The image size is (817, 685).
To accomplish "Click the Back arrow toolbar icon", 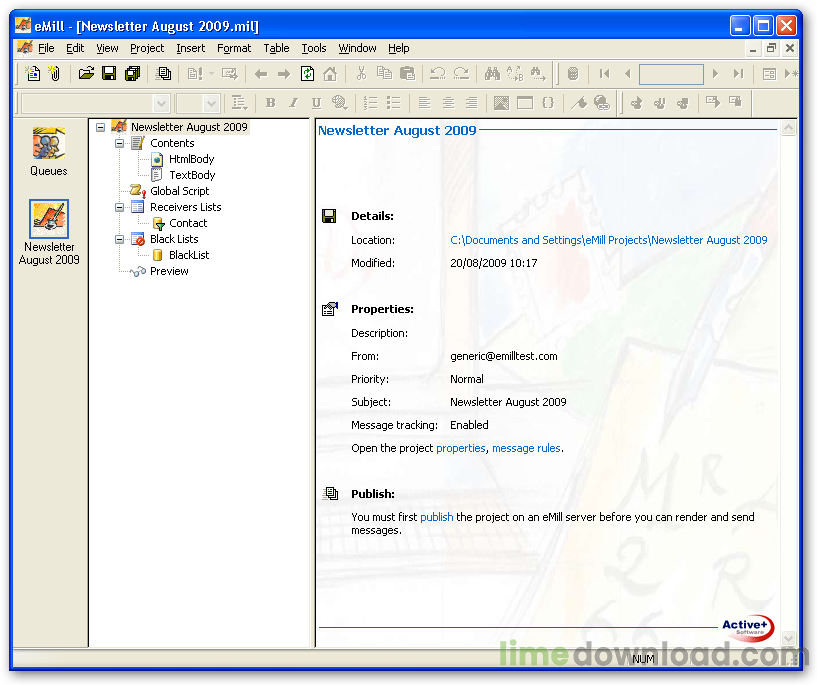I will (261, 74).
